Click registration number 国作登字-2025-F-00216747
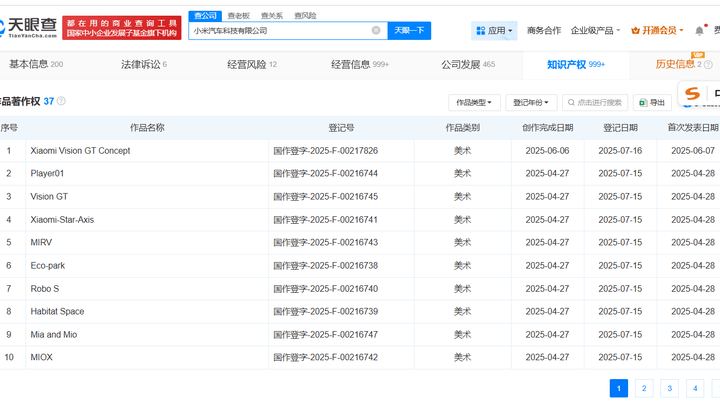 (326, 334)
